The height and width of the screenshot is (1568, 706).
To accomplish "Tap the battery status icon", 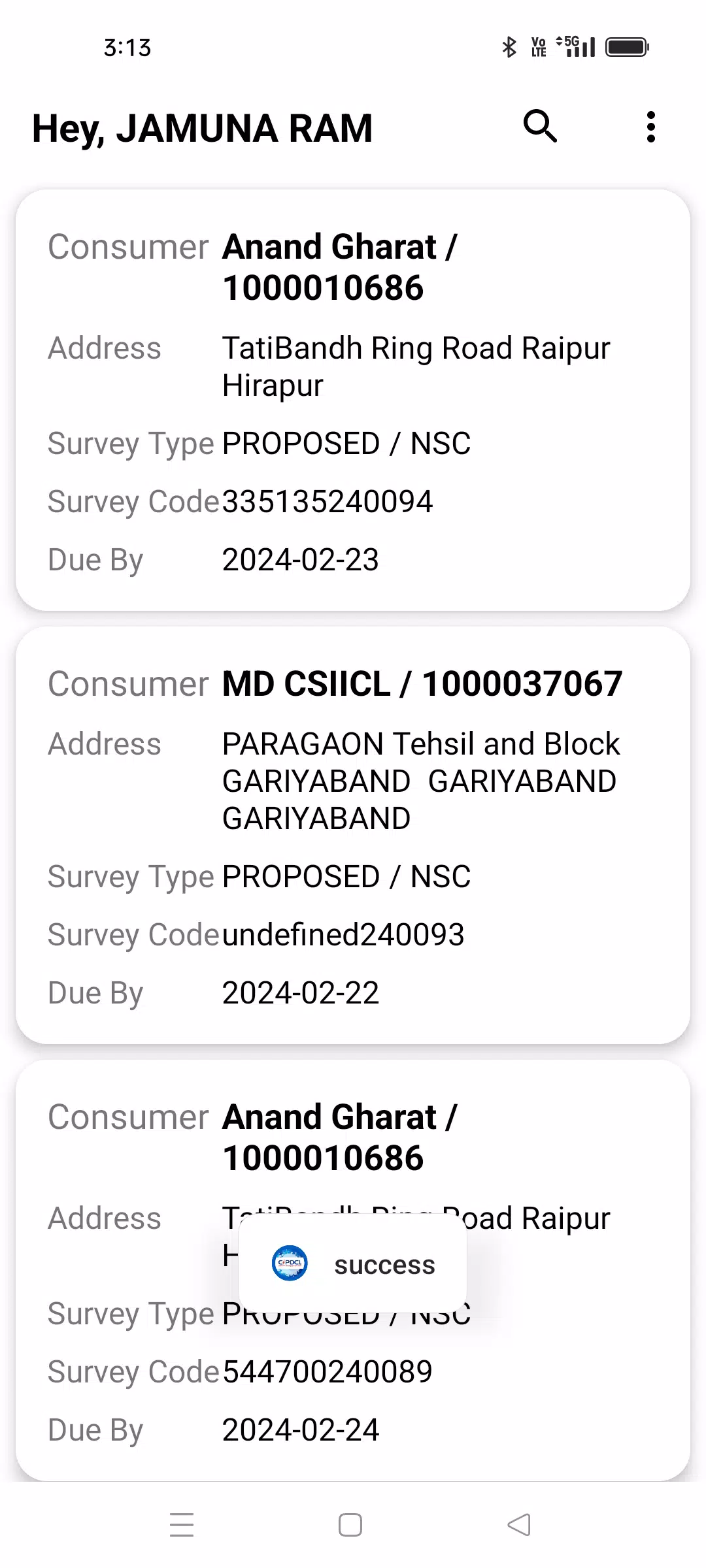I will tap(626, 47).
